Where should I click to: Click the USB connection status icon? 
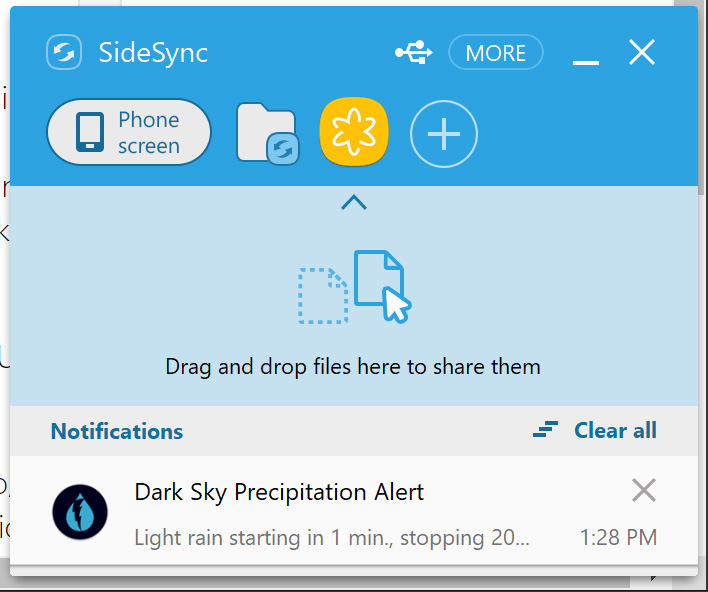click(414, 52)
